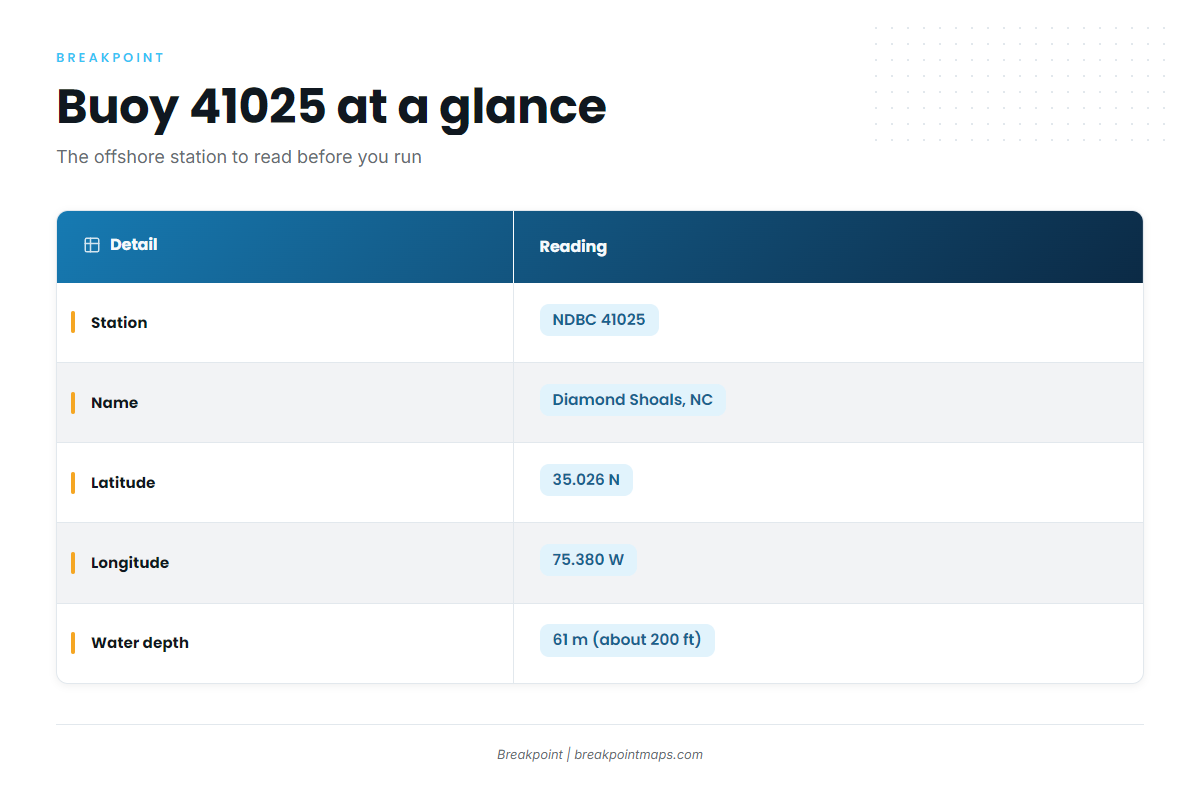Screen dimensions: 1200x789
Task: Select the 35.026 N latitude value
Action: (586, 480)
